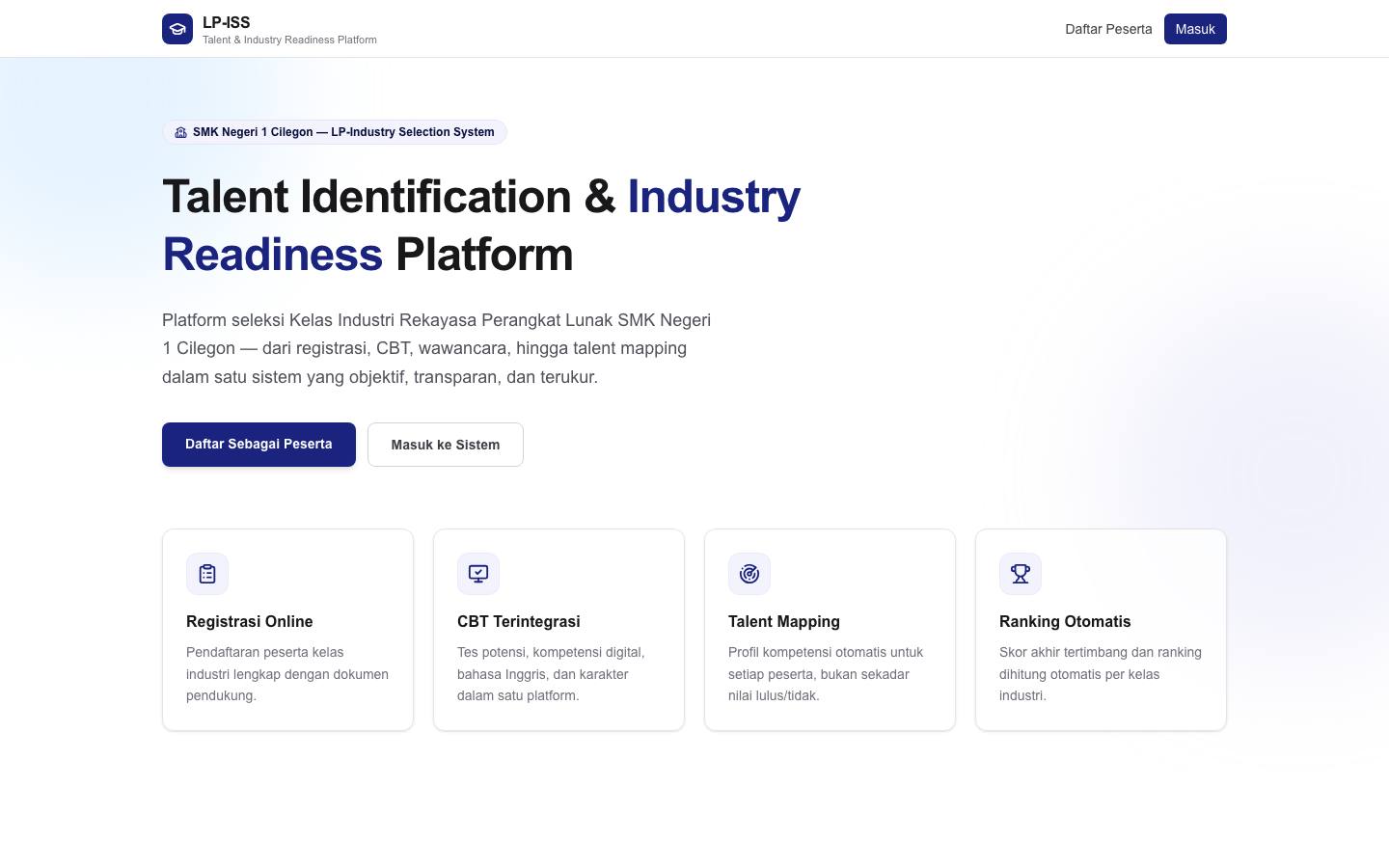
Task: Click the LP-ISS brand name
Action: click(227, 22)
